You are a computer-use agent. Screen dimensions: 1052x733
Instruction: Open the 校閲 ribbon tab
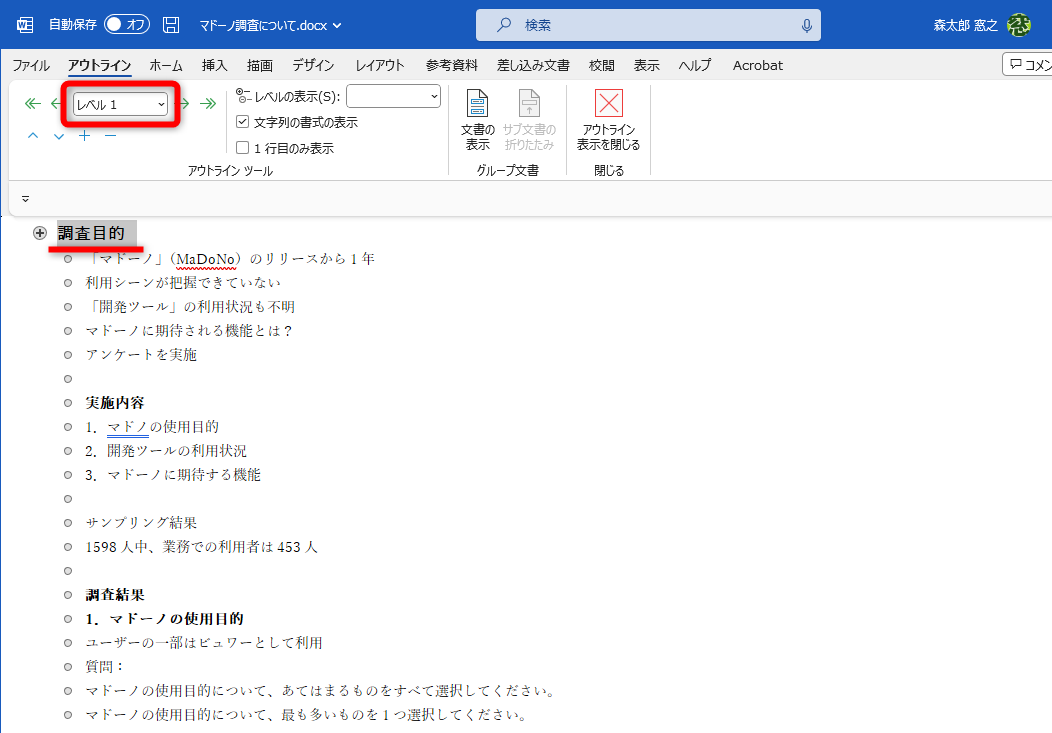tap(600, 65)
